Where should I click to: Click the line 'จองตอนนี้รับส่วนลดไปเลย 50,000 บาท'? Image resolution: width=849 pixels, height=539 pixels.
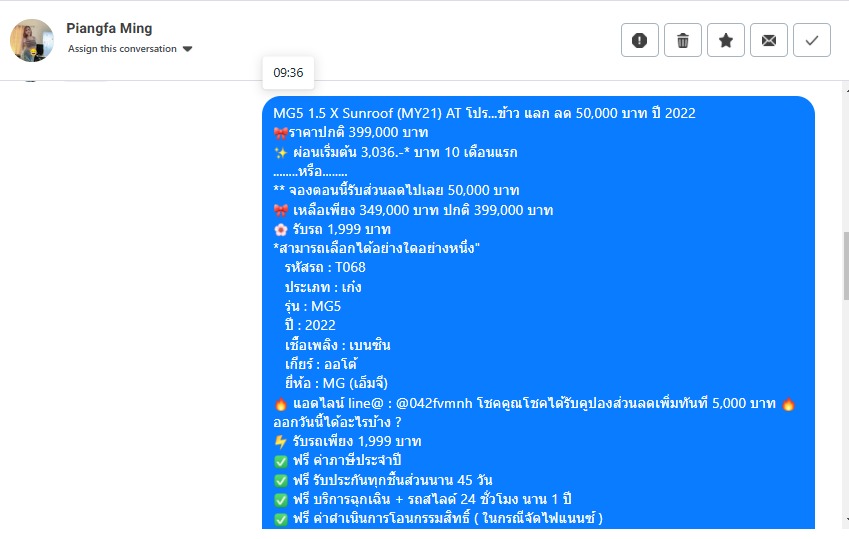(396, 191)
